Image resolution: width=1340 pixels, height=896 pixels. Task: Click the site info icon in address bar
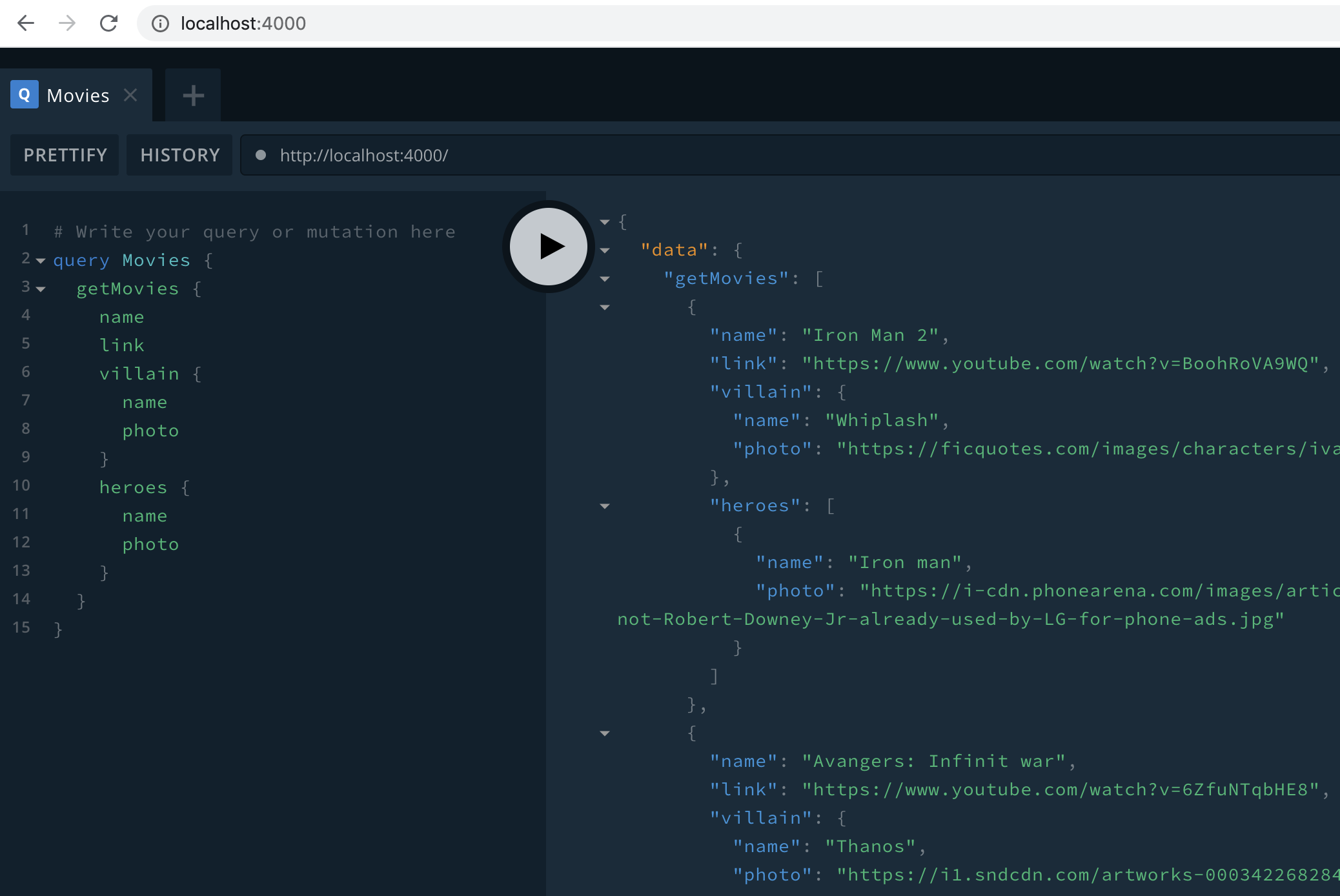click(160, 24)
